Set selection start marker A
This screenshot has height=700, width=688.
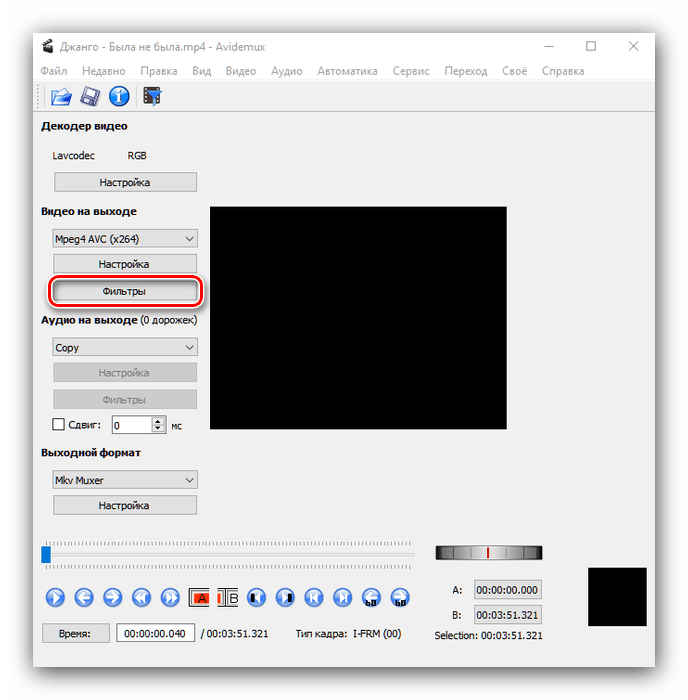[x=199, y=597]
